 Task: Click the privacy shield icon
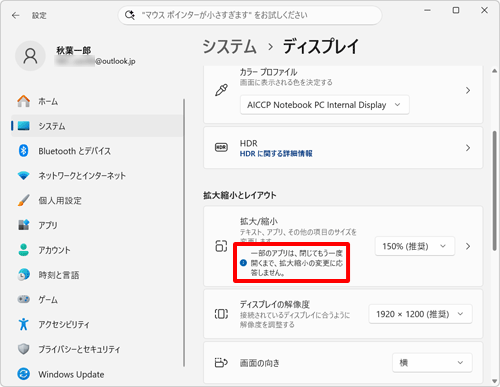pos(23,349)
